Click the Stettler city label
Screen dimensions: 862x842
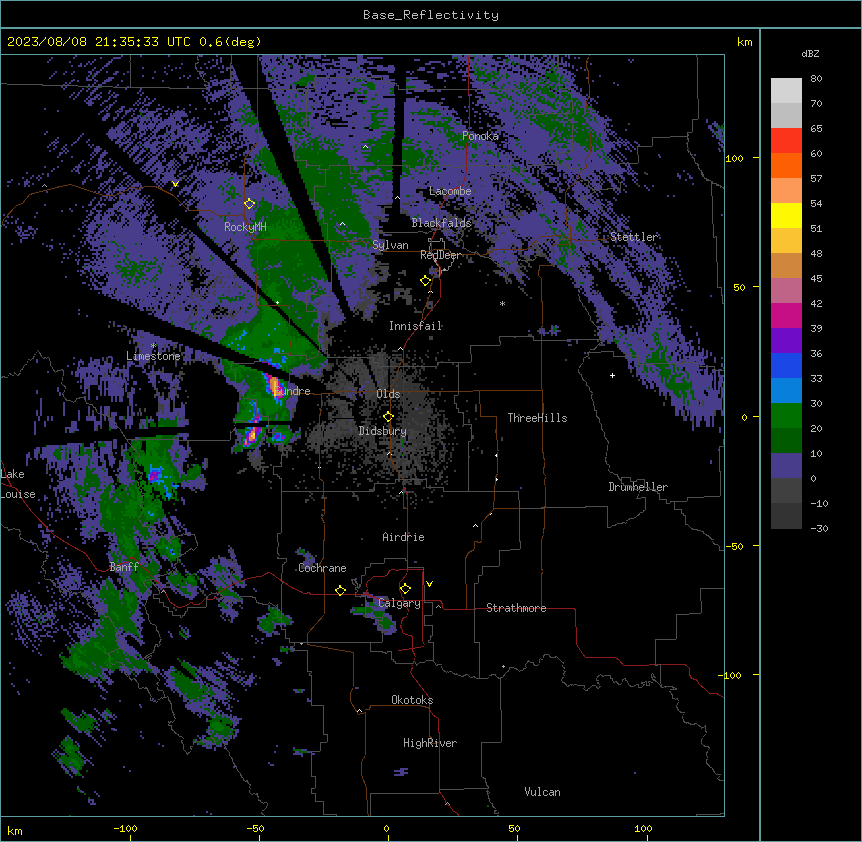[634, 237]
